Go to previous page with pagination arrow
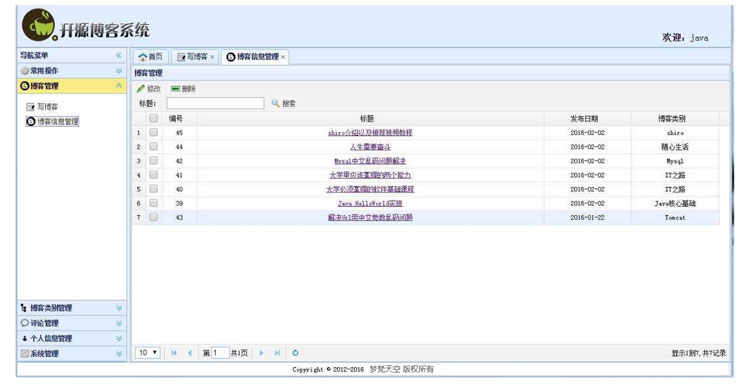Image resolution: width=750 pixels, height=386 pixels. point(190,353)
